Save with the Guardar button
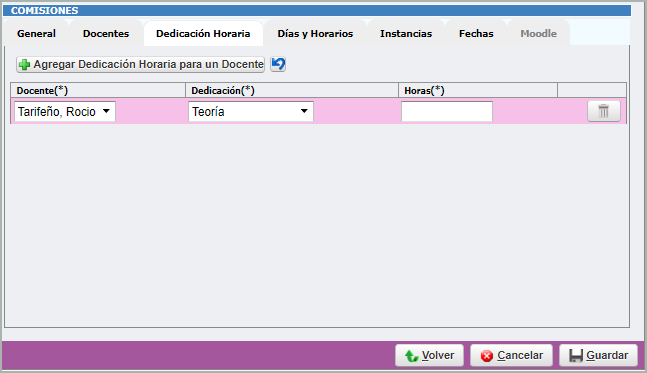Screen dimensions: 647x373 pyautogui.click(x=598, y=355)
